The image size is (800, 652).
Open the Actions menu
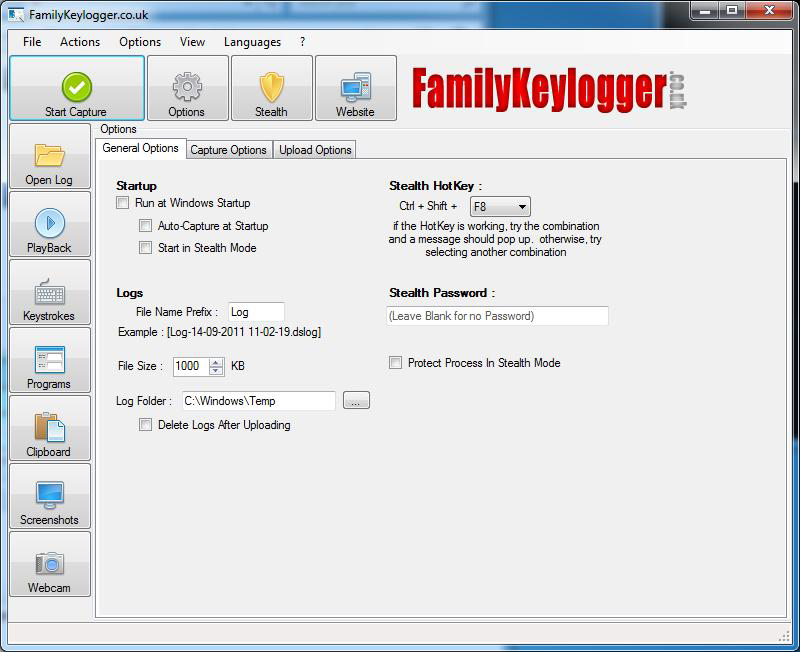[80, 42]
